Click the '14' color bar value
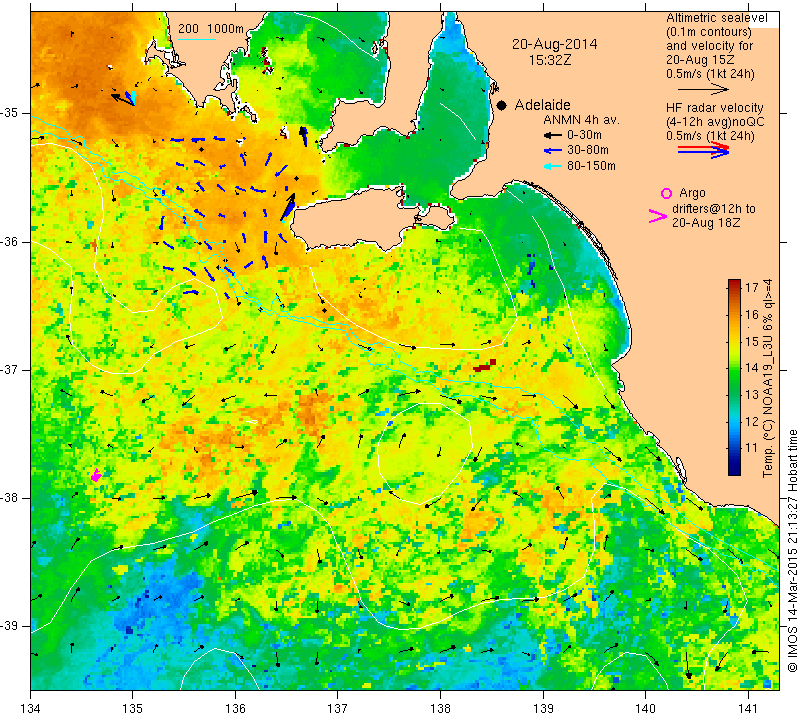 pos(751,368)
